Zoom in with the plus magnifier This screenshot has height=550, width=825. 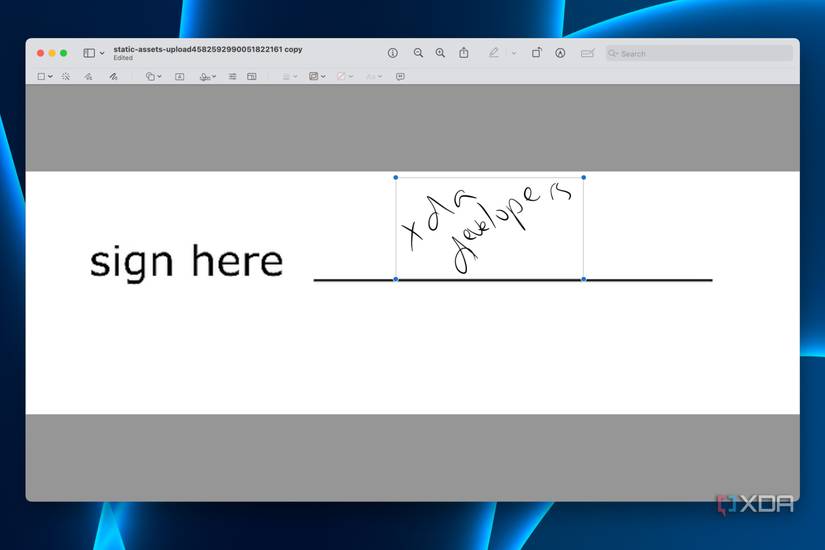(440, 53)
